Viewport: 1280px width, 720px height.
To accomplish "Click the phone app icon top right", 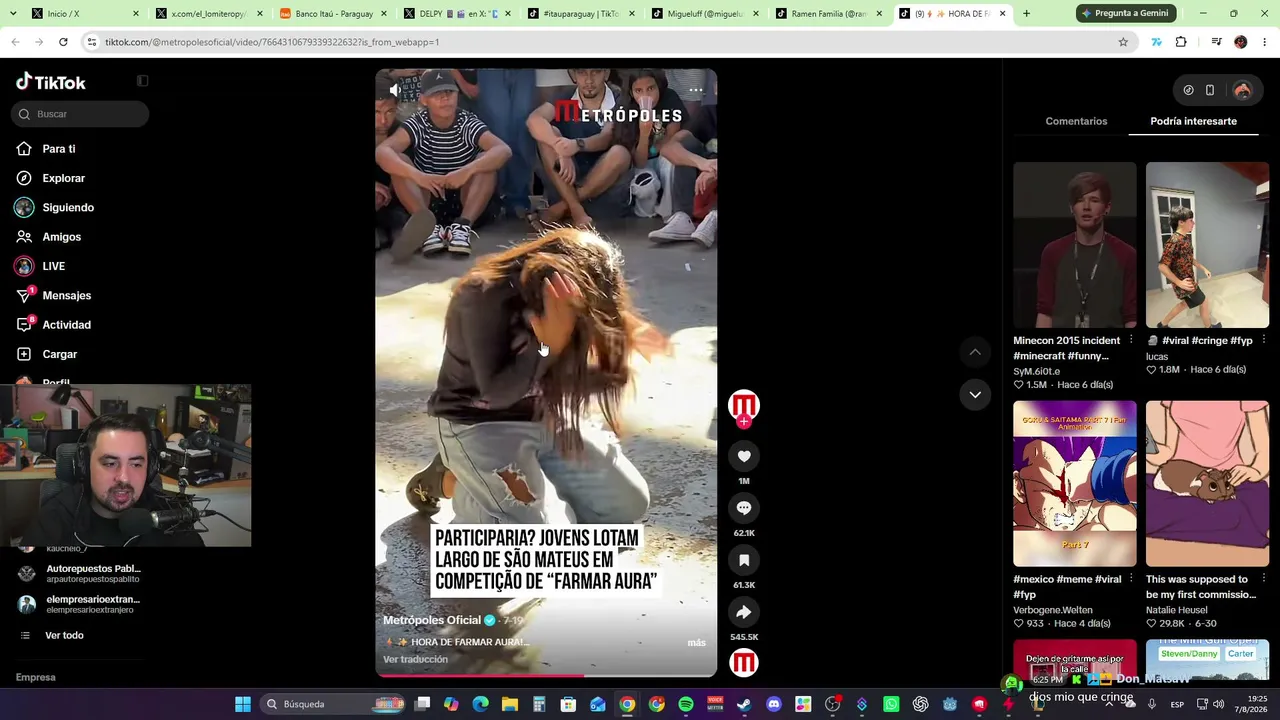I will pyautogui.click(x=1210, y=90).
